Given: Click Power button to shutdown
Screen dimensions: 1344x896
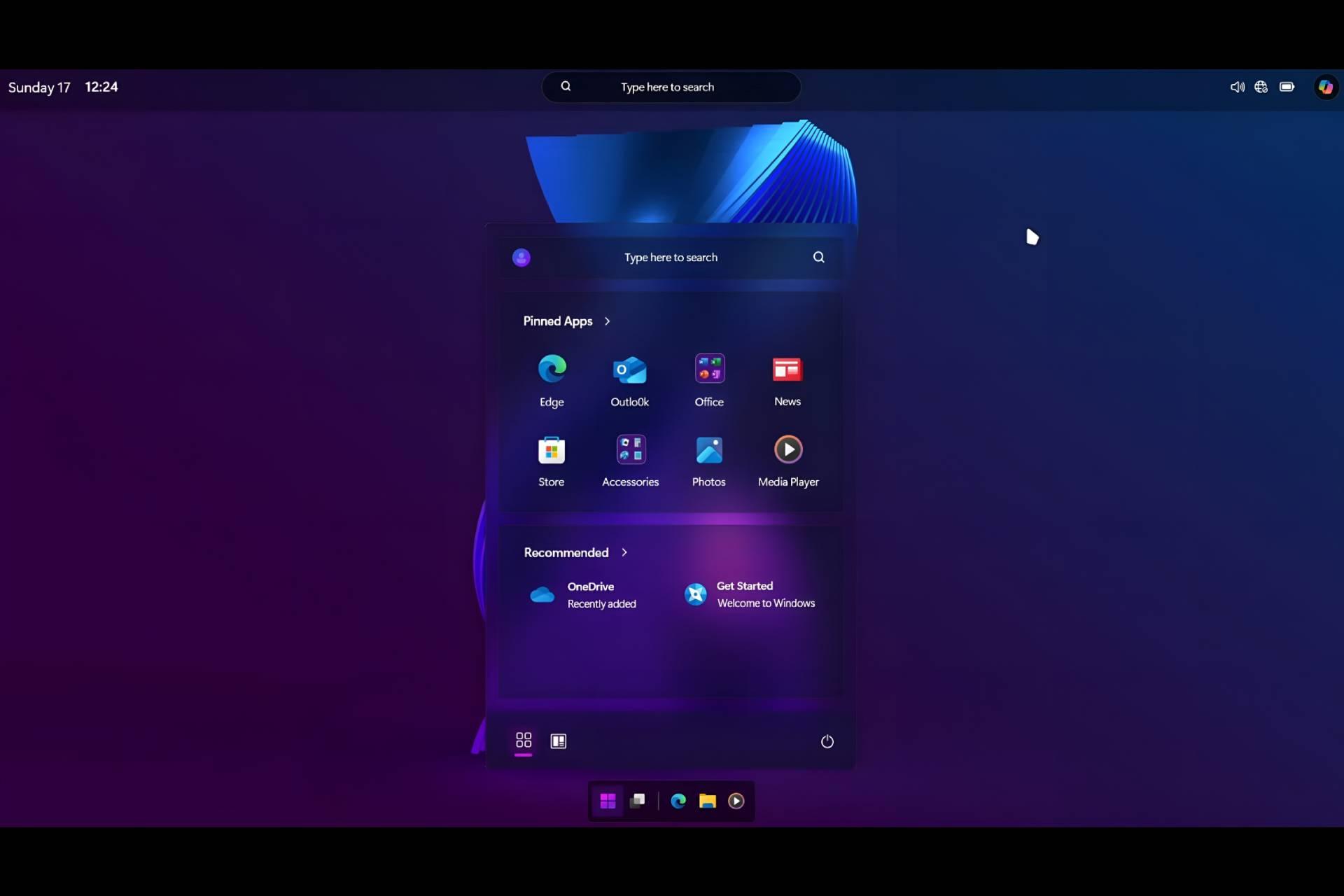Looking at the screenshot, I should (826, 741).
